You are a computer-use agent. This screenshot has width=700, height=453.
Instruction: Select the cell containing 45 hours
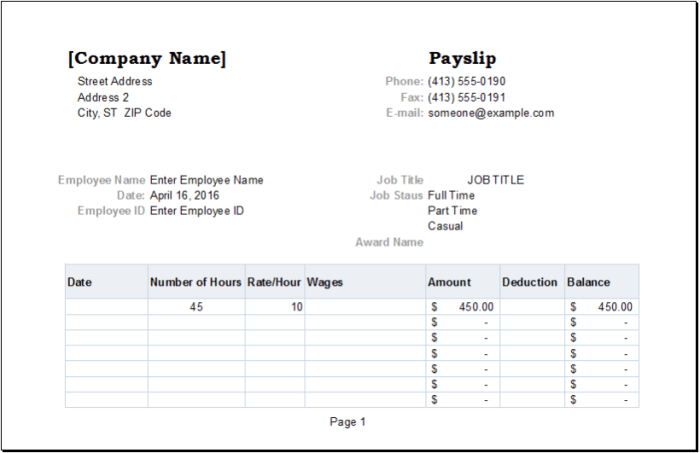196,307
